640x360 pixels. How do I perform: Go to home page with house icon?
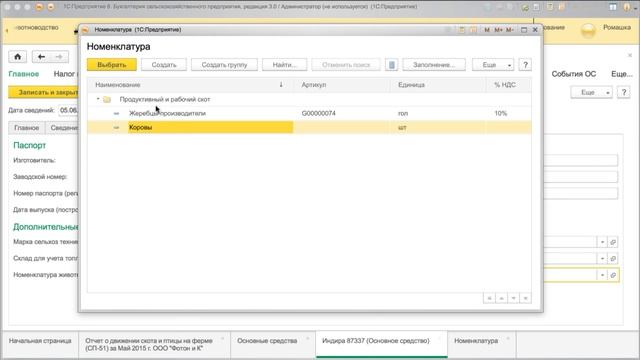pos(18,57)
